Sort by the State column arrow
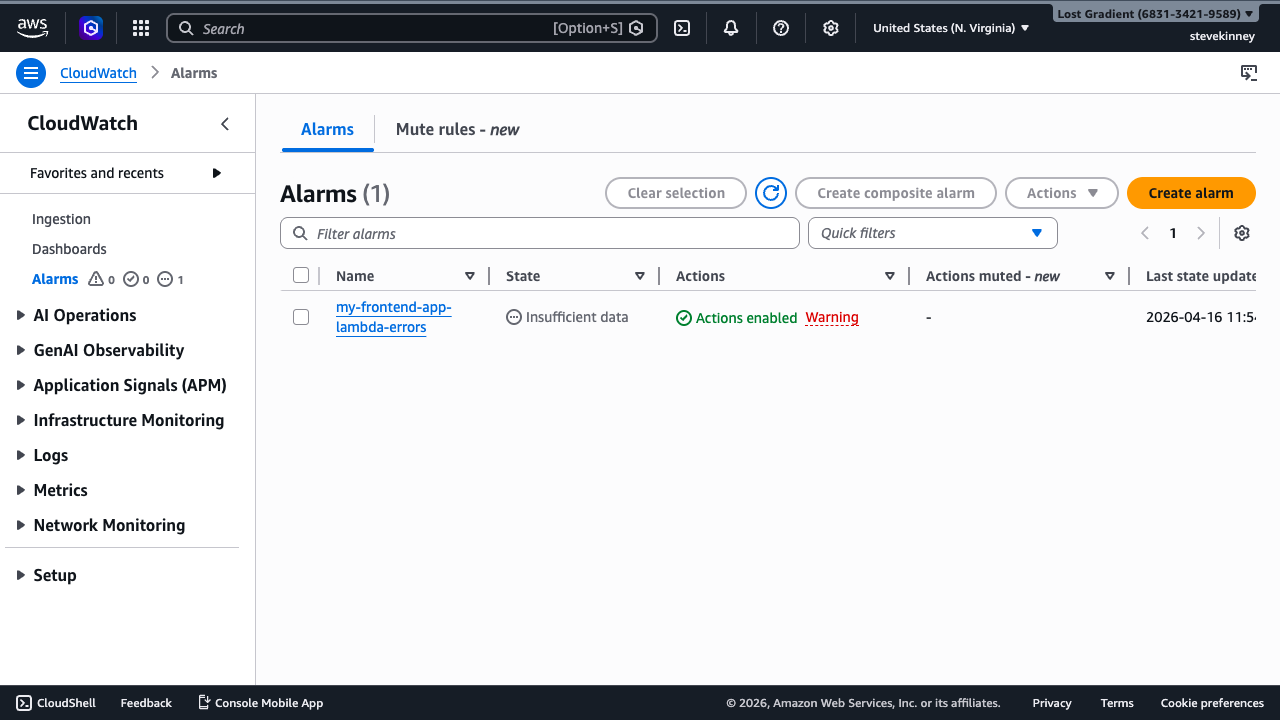1280x720 pixels. pos(640,276)
